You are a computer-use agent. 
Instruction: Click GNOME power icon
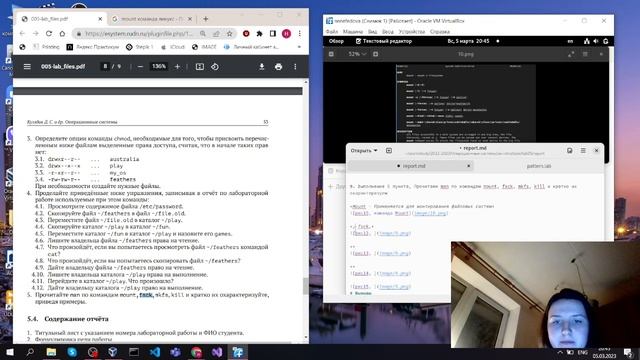606,41
